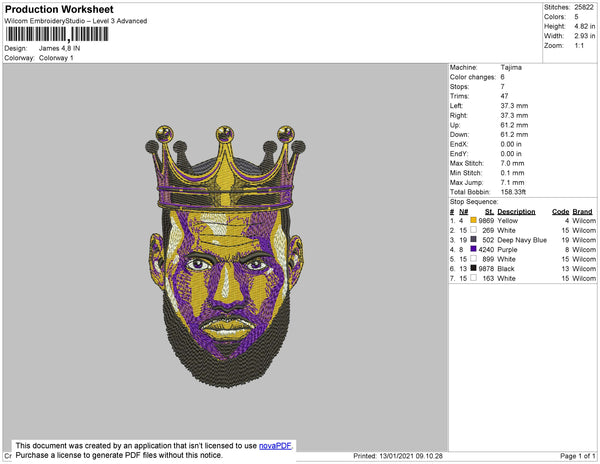Click the Max Jump value 7.1 mm
600x464 pixels.
(512, 182)
